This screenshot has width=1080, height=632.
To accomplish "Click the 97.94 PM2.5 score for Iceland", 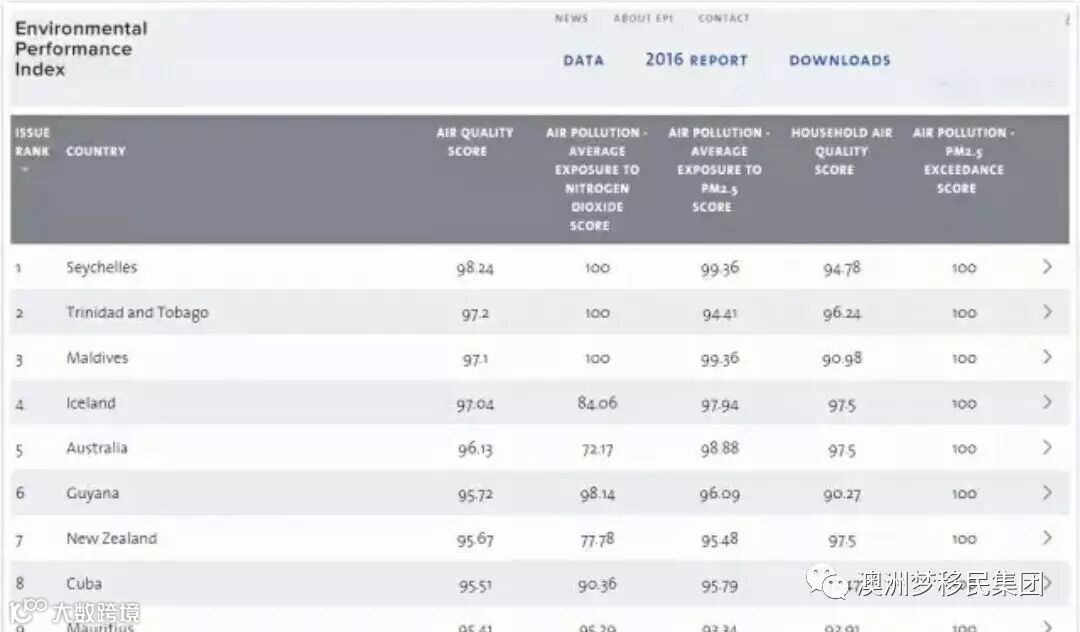I will 719,404.
